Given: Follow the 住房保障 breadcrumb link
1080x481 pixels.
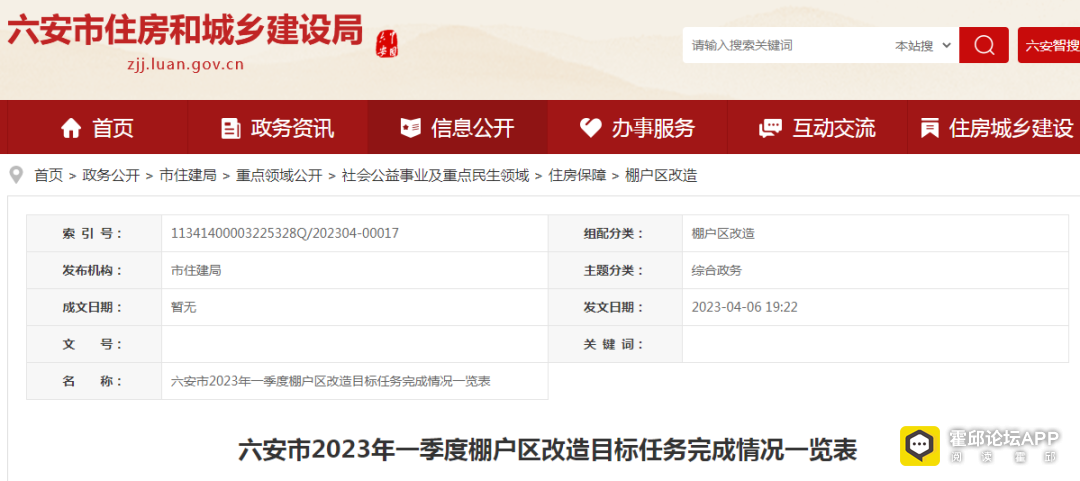Looking at the screenshot, I should point(577,176).
